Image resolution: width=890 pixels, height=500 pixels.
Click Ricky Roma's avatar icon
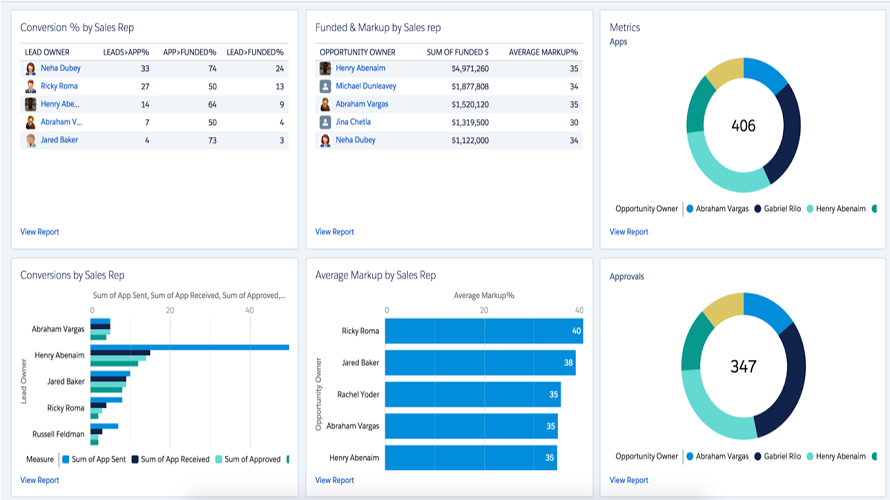(31, 86)
